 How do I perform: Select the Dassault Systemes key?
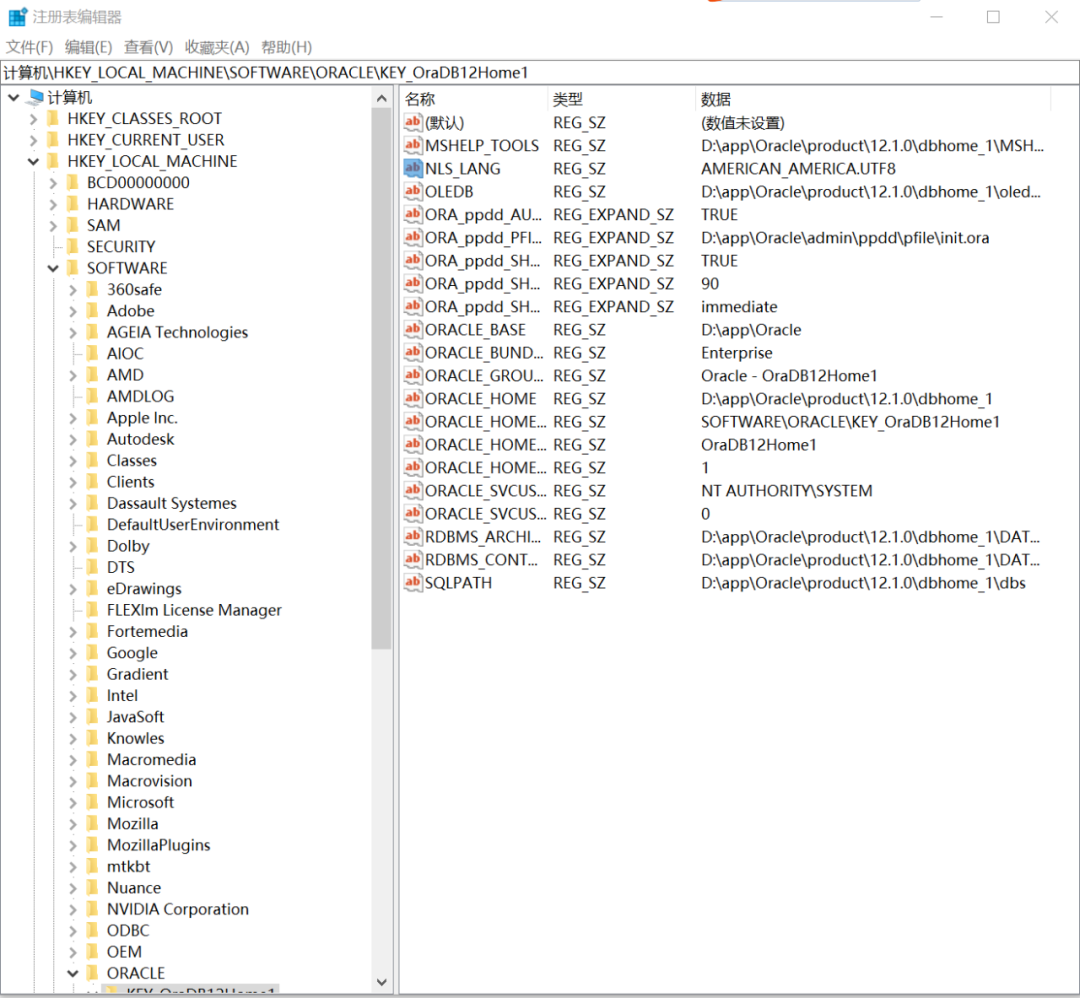(x=172, y=503)
